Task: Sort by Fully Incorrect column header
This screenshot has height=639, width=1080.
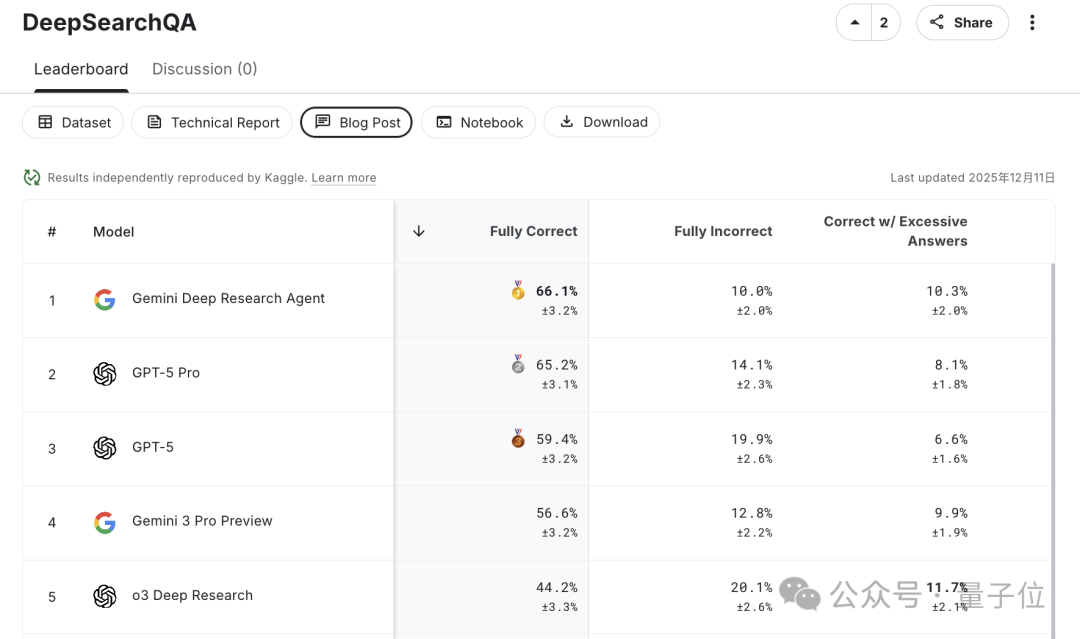Action: [x=722, y=231]
